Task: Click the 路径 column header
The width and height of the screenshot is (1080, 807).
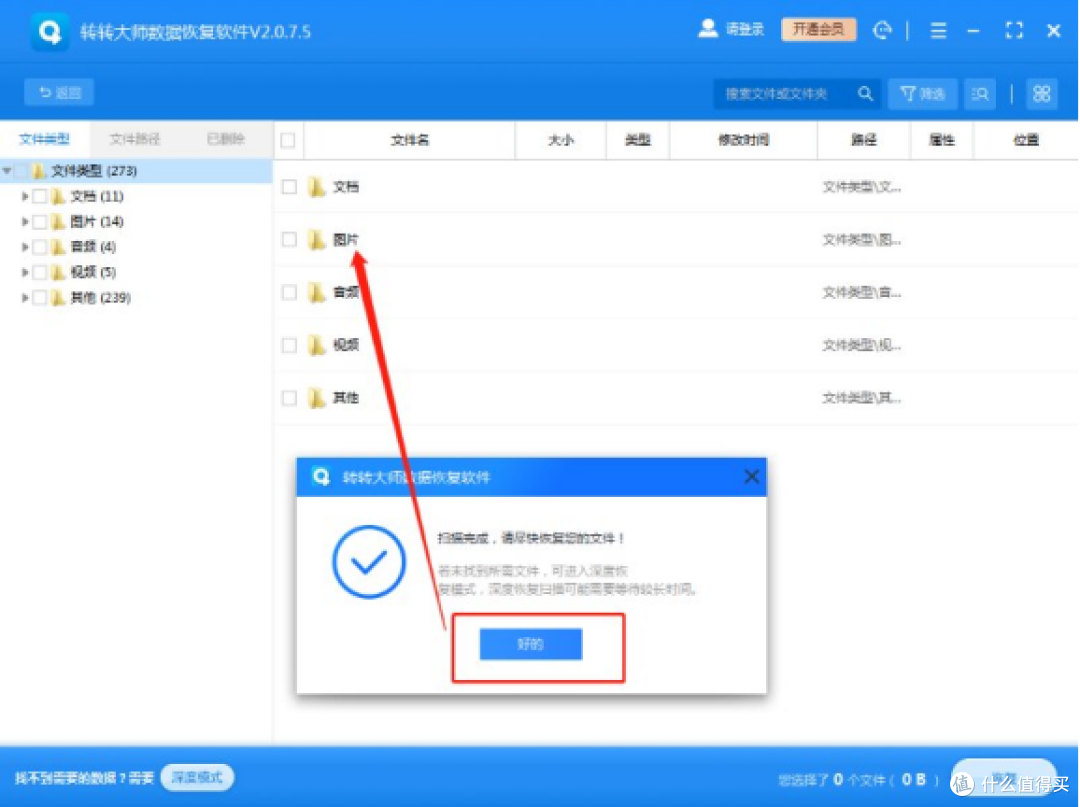Action: pyautogui.click(x=864, y=140)
